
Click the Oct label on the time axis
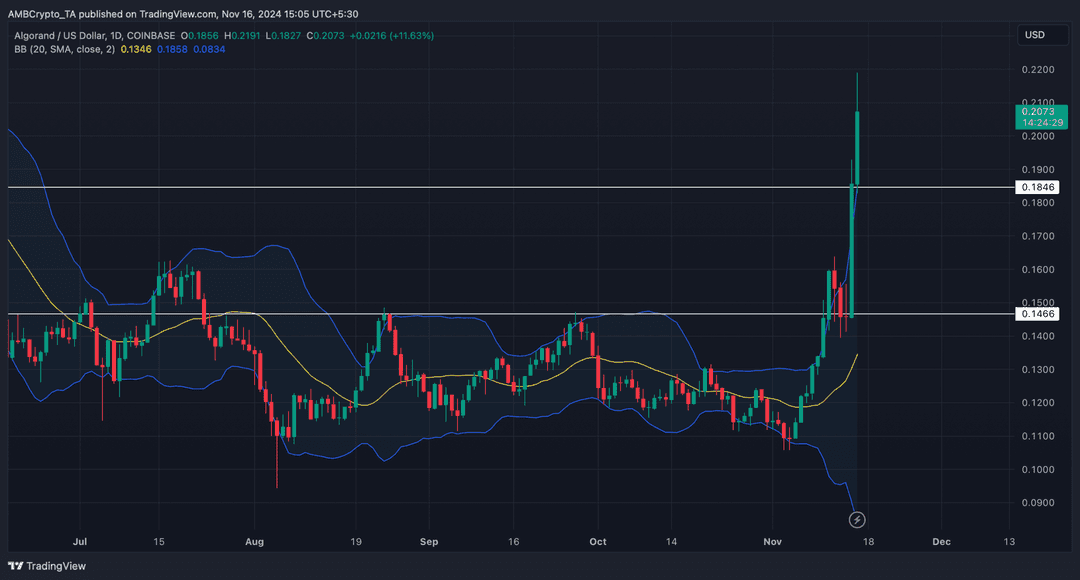click(596, 541)
